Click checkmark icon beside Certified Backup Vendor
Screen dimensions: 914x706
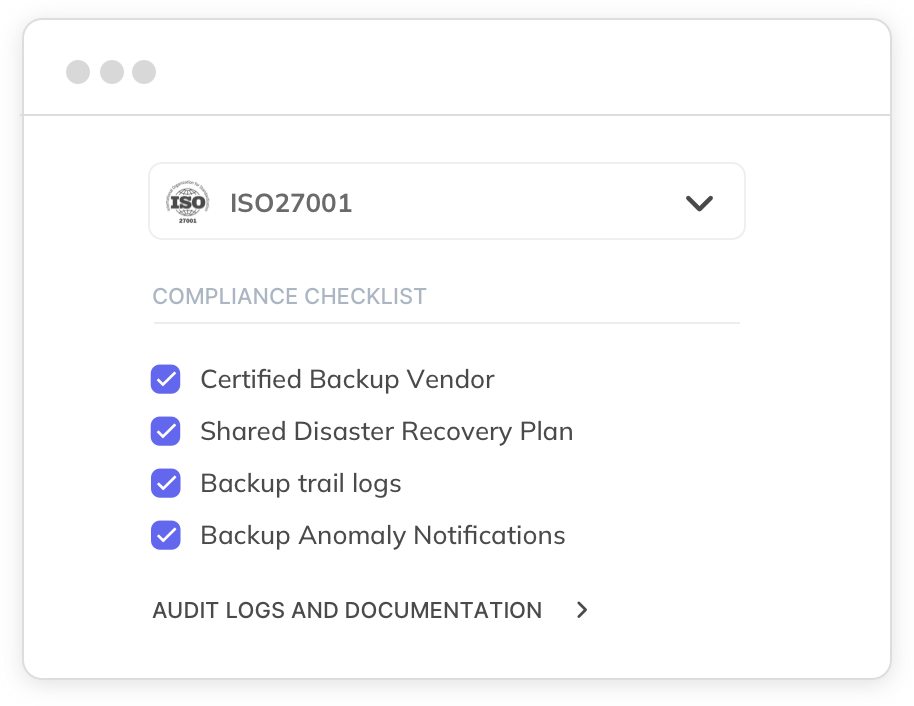point(165,380)
